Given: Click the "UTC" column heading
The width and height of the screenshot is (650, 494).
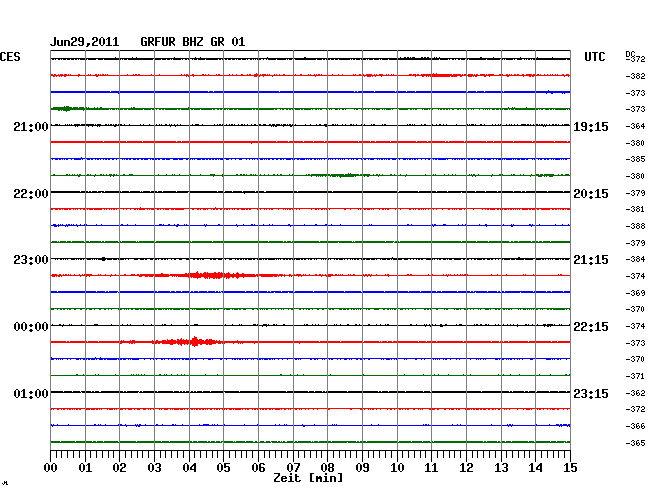Looking at the screenshot, I should tap(594, 57).
